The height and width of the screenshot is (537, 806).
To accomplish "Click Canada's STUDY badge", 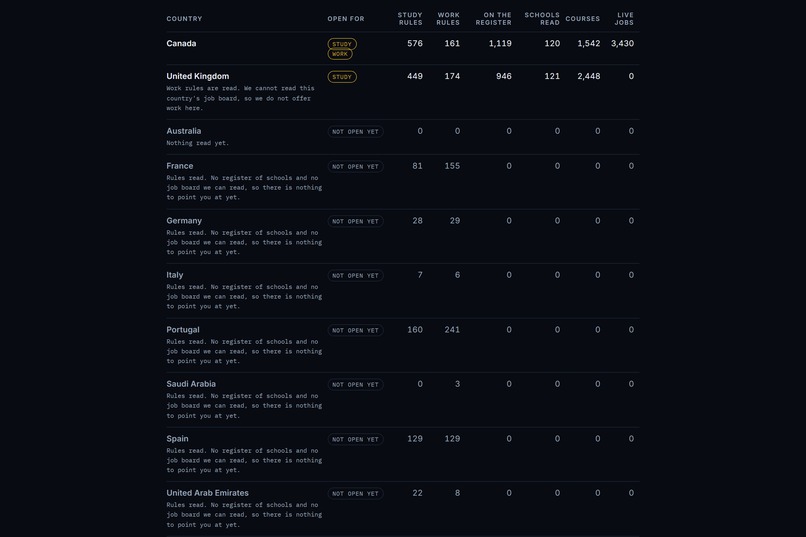I will point(342,44).
